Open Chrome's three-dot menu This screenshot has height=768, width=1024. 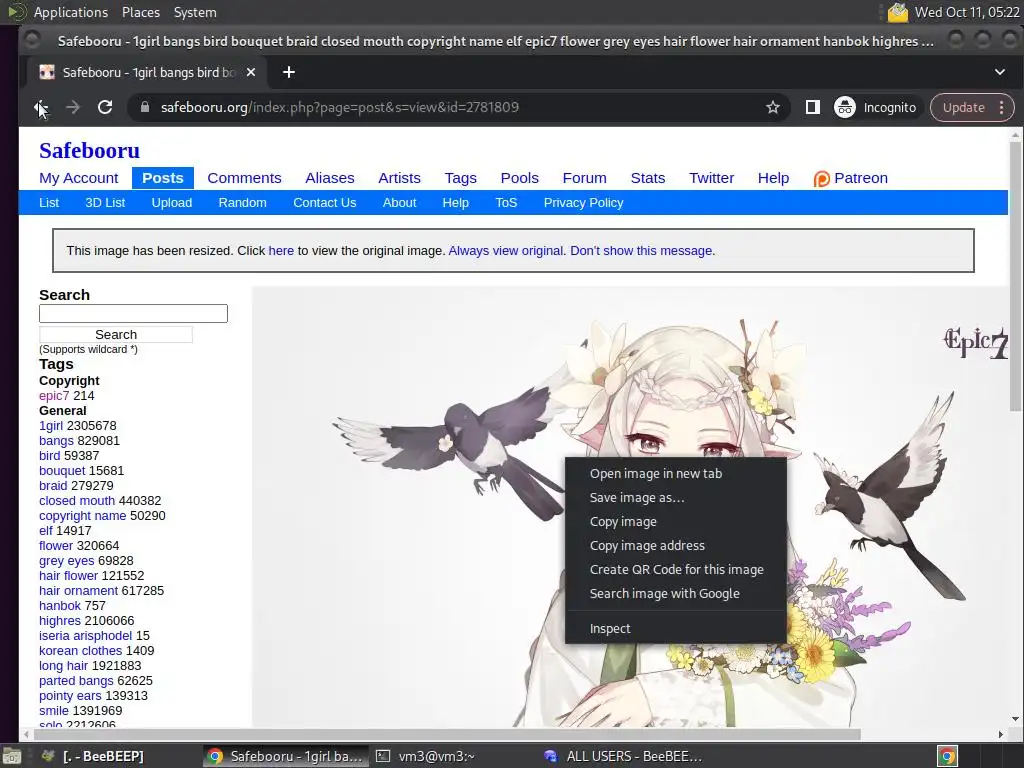(1001, 107)
